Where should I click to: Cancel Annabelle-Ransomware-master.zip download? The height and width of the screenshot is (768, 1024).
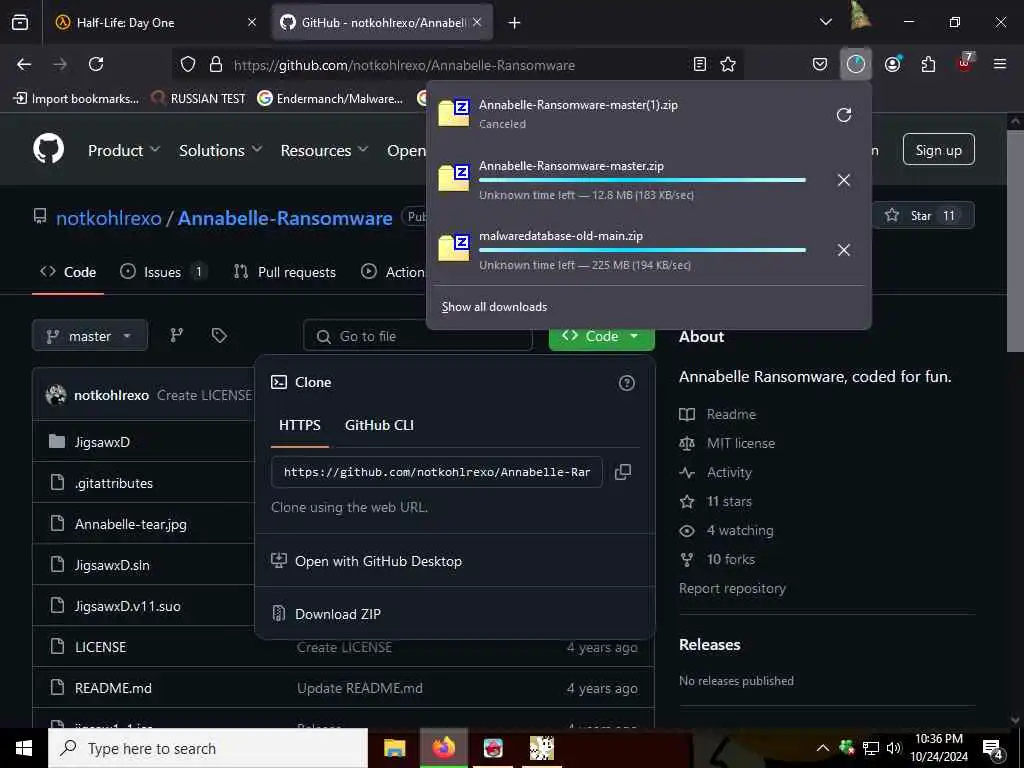click(844, 180)
